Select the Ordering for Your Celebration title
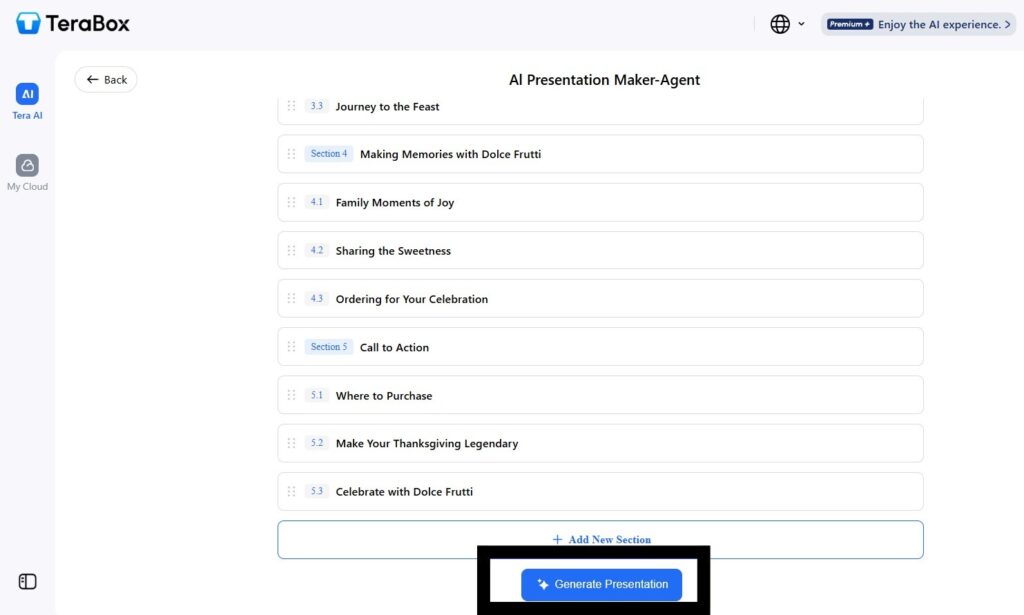The height and width of the screenshot is (615, 1024). coord(411,299)
